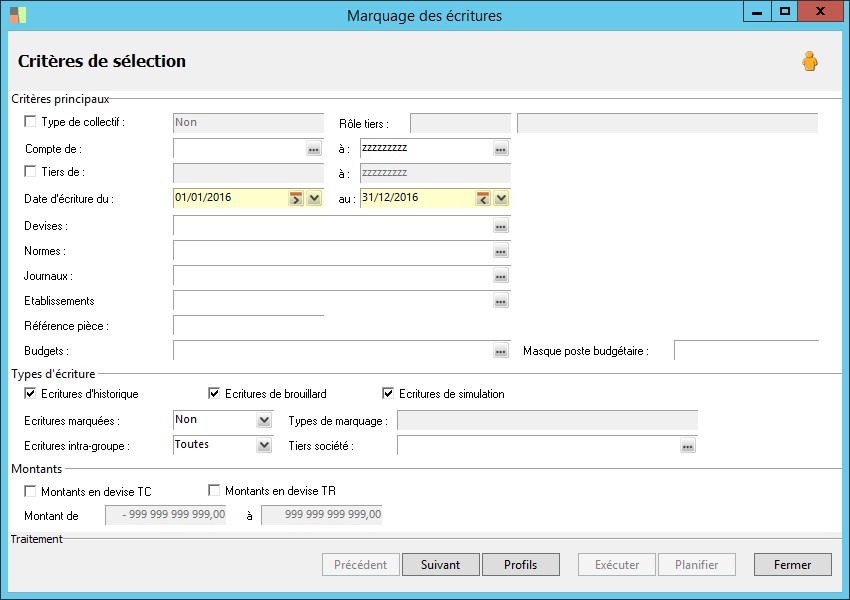Image resolution: width=850 pixels, height=600 pixels.
Task: Open lookup for Compte de field
Action: pyautogui.click(x=314, y=149)
